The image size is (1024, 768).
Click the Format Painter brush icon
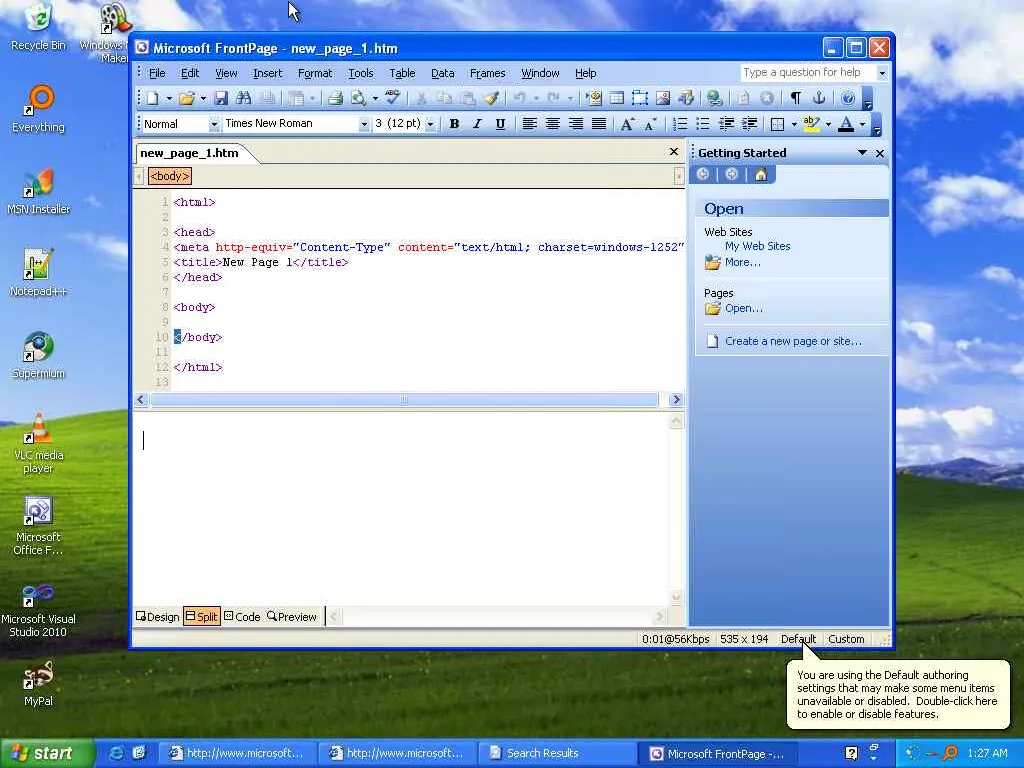[492, 99]
